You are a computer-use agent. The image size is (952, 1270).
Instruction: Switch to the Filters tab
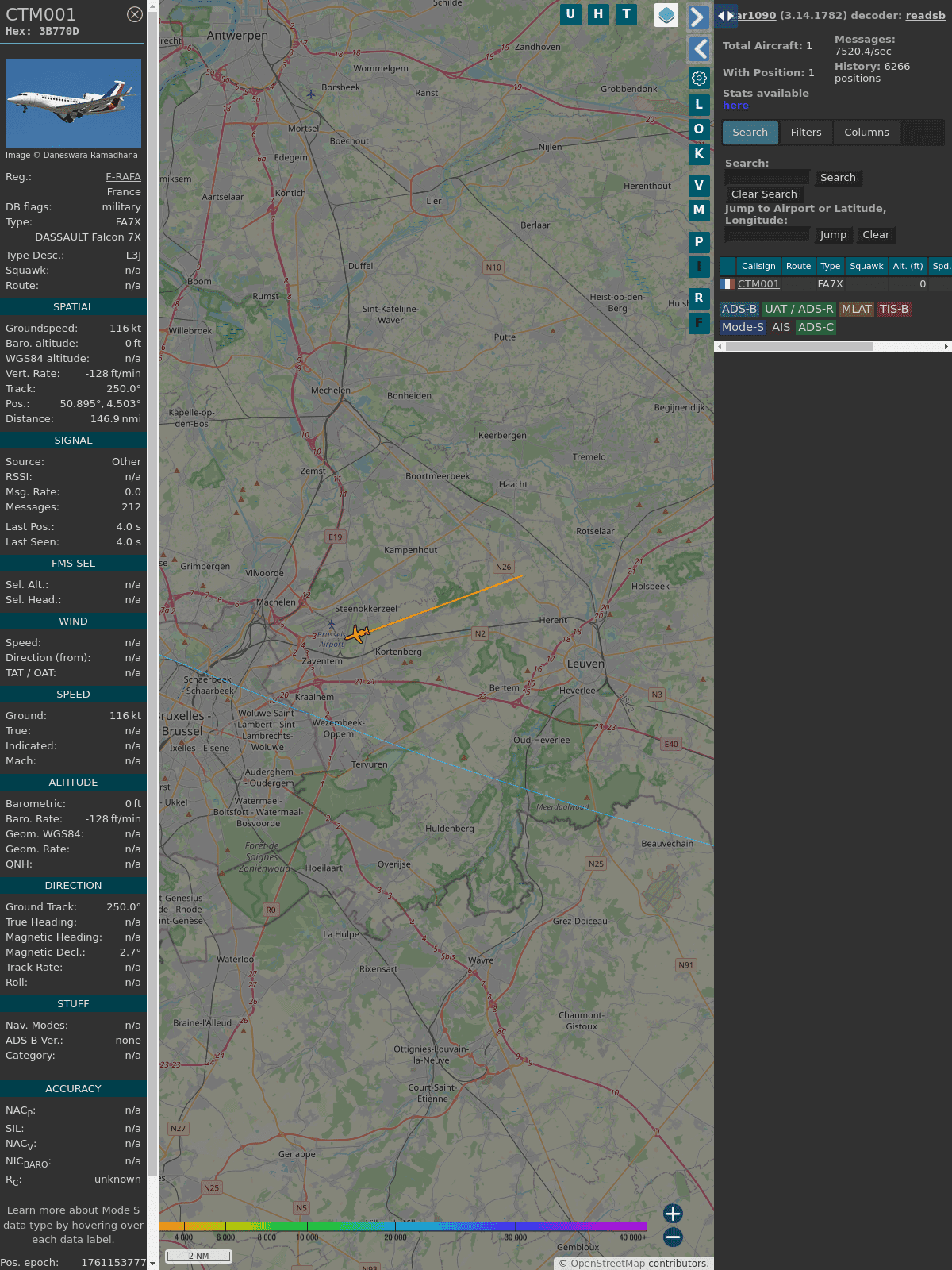806,133
